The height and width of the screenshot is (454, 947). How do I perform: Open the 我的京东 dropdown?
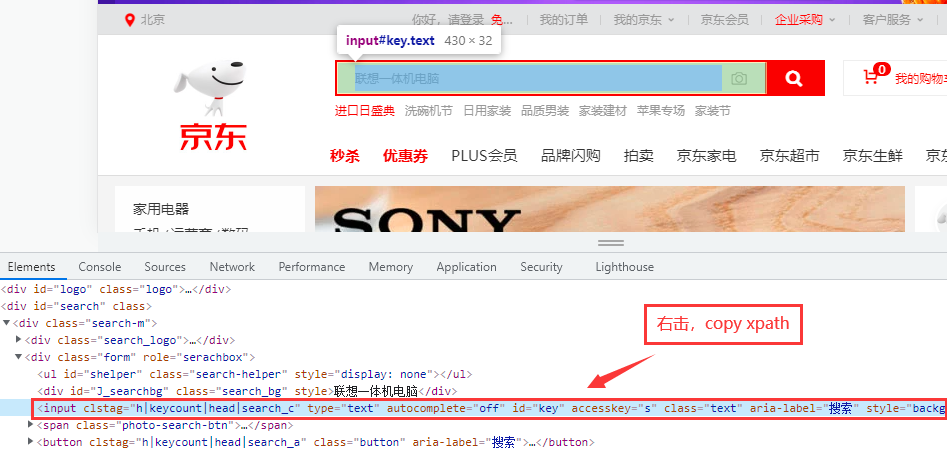644,20
